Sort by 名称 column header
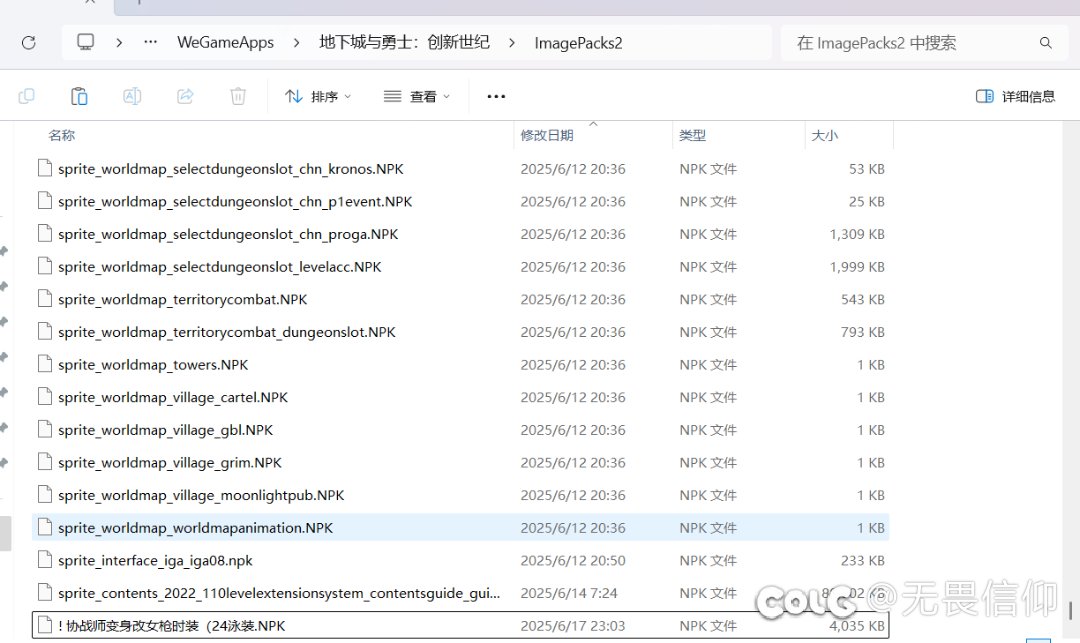This screenshot has width=1080, height=643. 61,135
